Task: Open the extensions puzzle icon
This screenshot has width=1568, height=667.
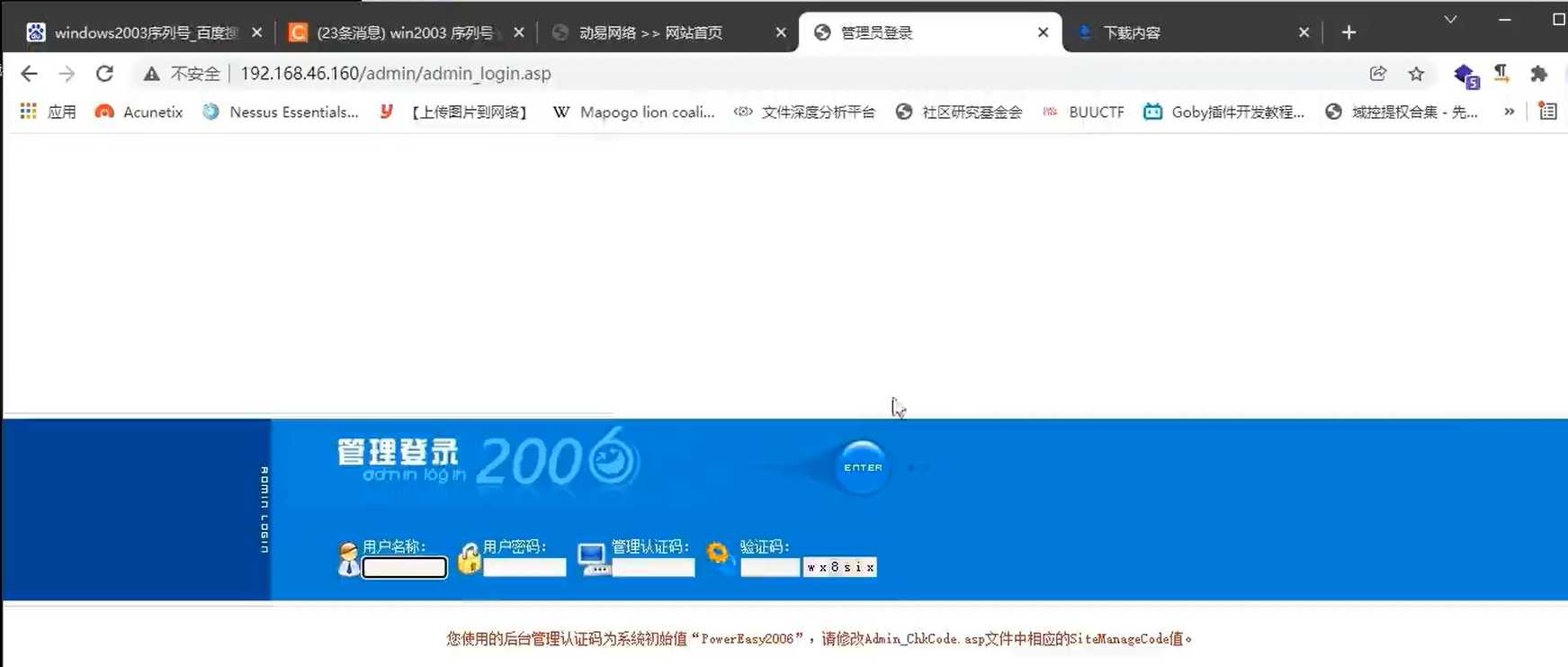Action: 1538,74
